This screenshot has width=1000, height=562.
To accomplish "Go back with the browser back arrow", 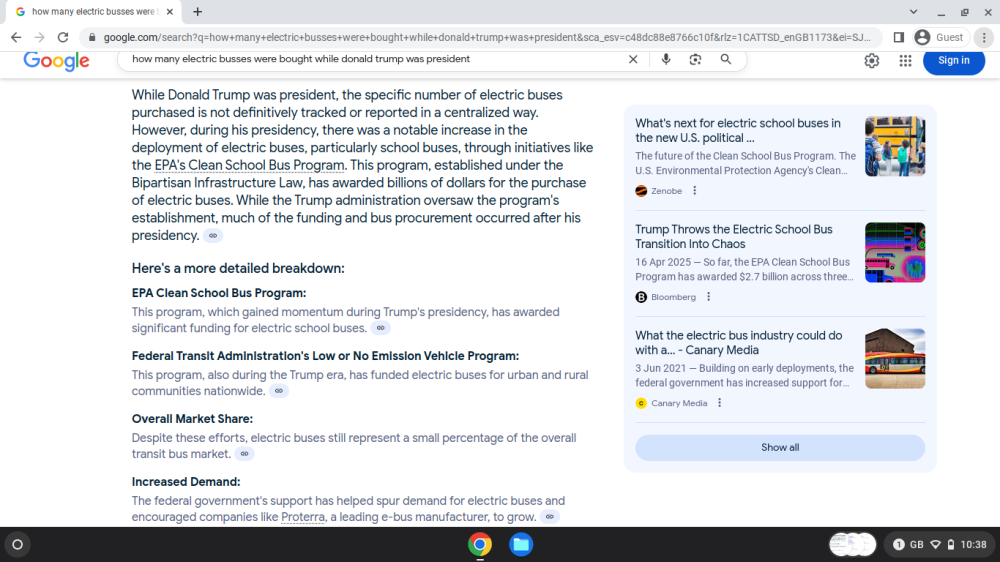I will (16, 38).
